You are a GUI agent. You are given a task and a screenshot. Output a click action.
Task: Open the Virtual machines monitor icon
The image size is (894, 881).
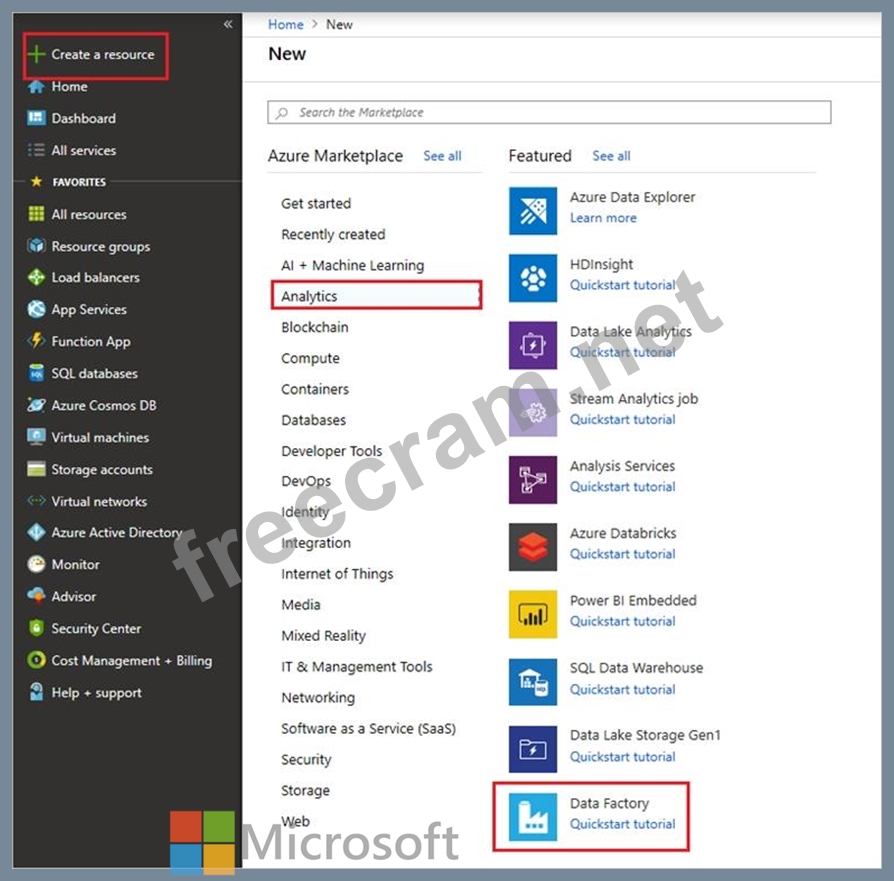tap(36, 437)
